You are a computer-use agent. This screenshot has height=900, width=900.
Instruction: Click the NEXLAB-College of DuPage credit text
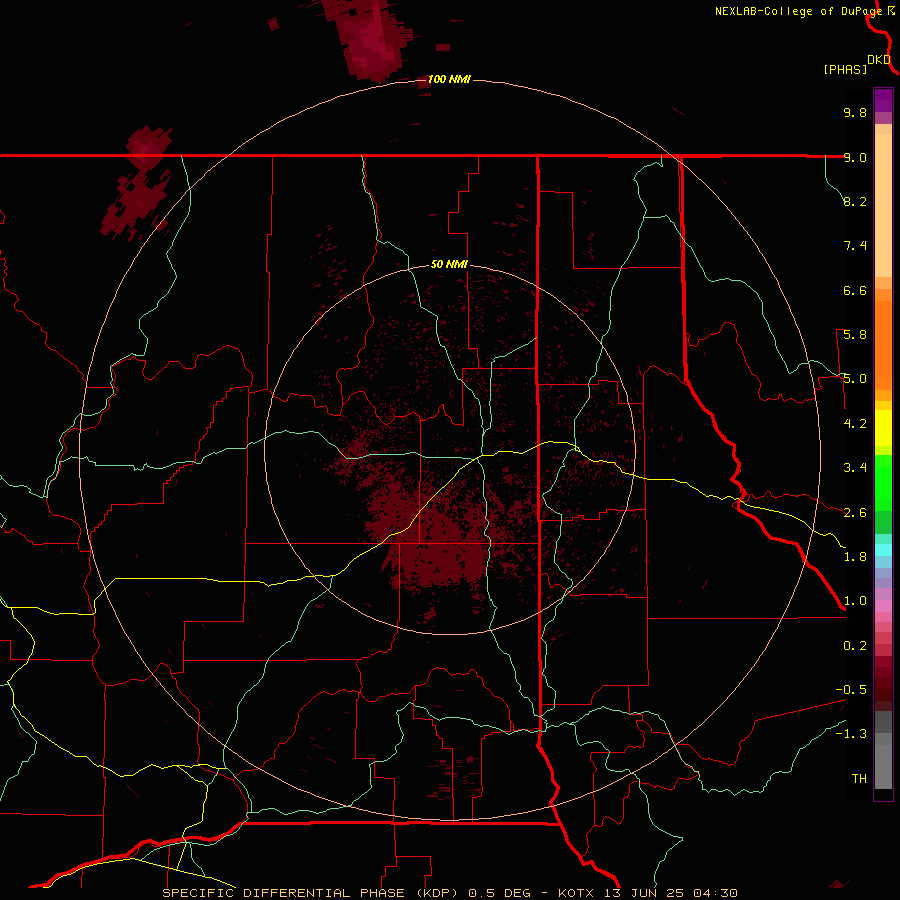(798, 11)
